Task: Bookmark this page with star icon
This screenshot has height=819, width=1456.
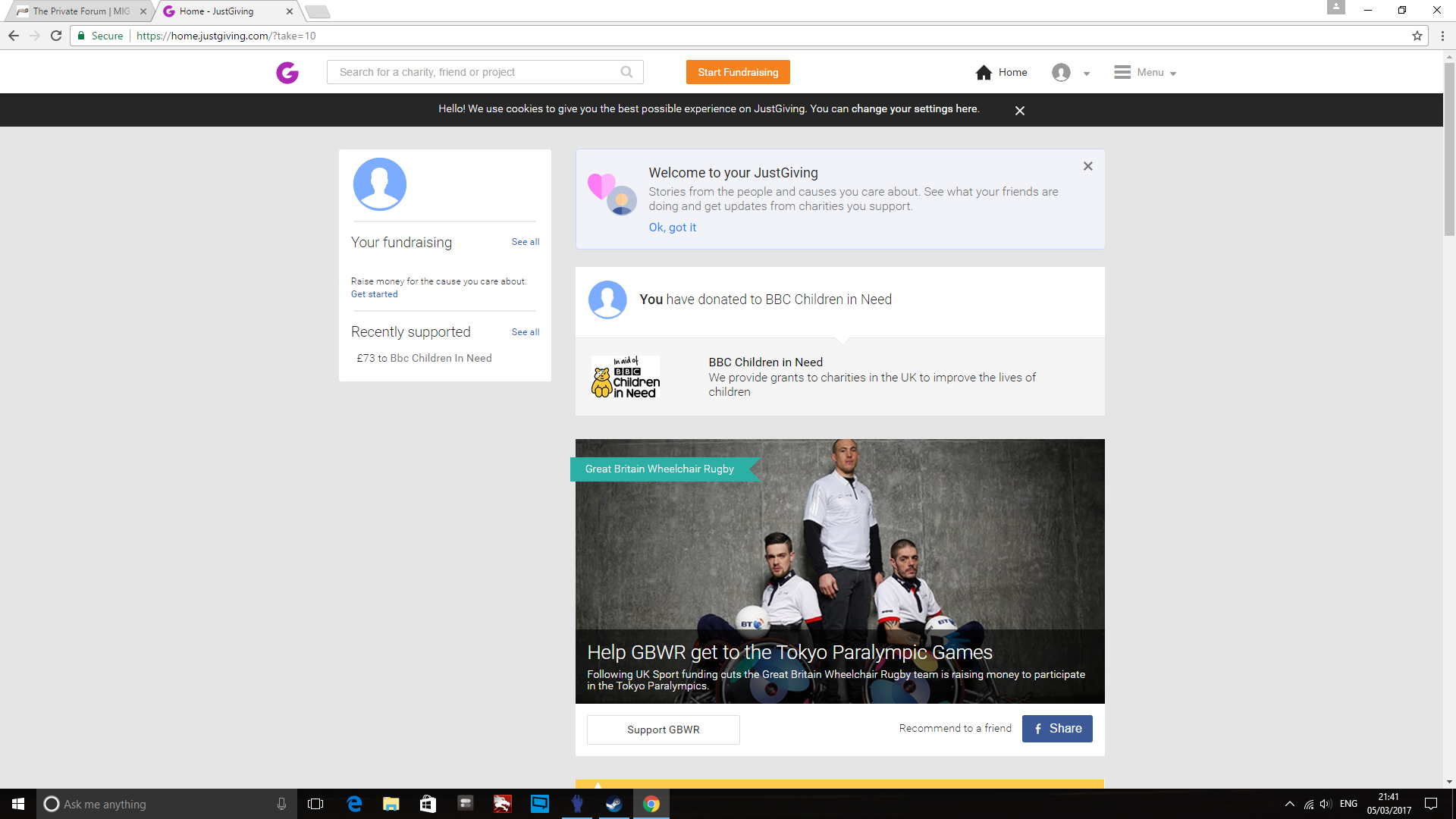Action: pyautogui.click(x=1417, y=36)
